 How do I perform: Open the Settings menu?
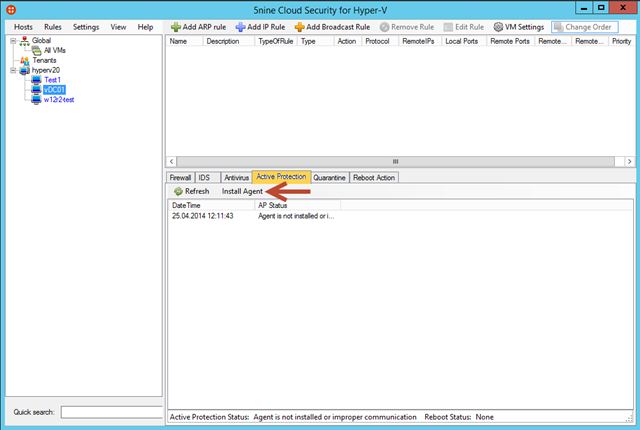(x=86, y=27)
